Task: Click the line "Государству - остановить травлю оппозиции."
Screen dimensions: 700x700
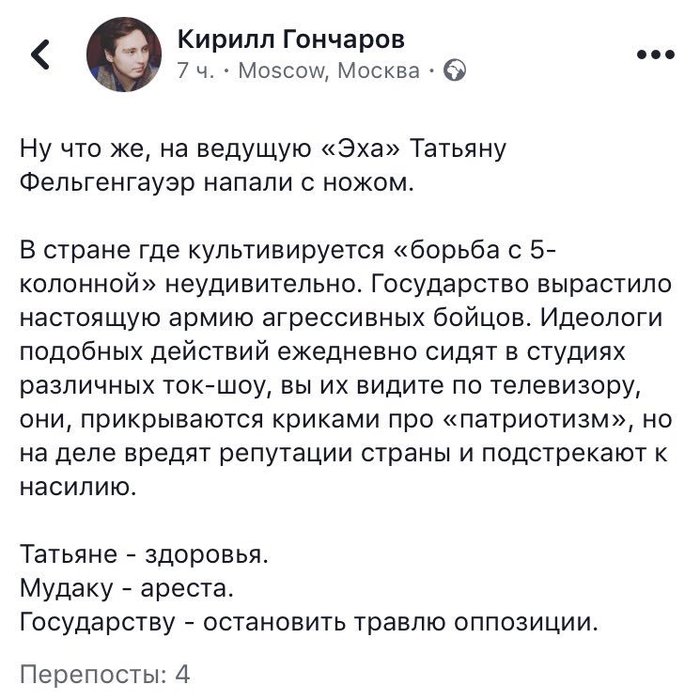Action: pos(308,623)
